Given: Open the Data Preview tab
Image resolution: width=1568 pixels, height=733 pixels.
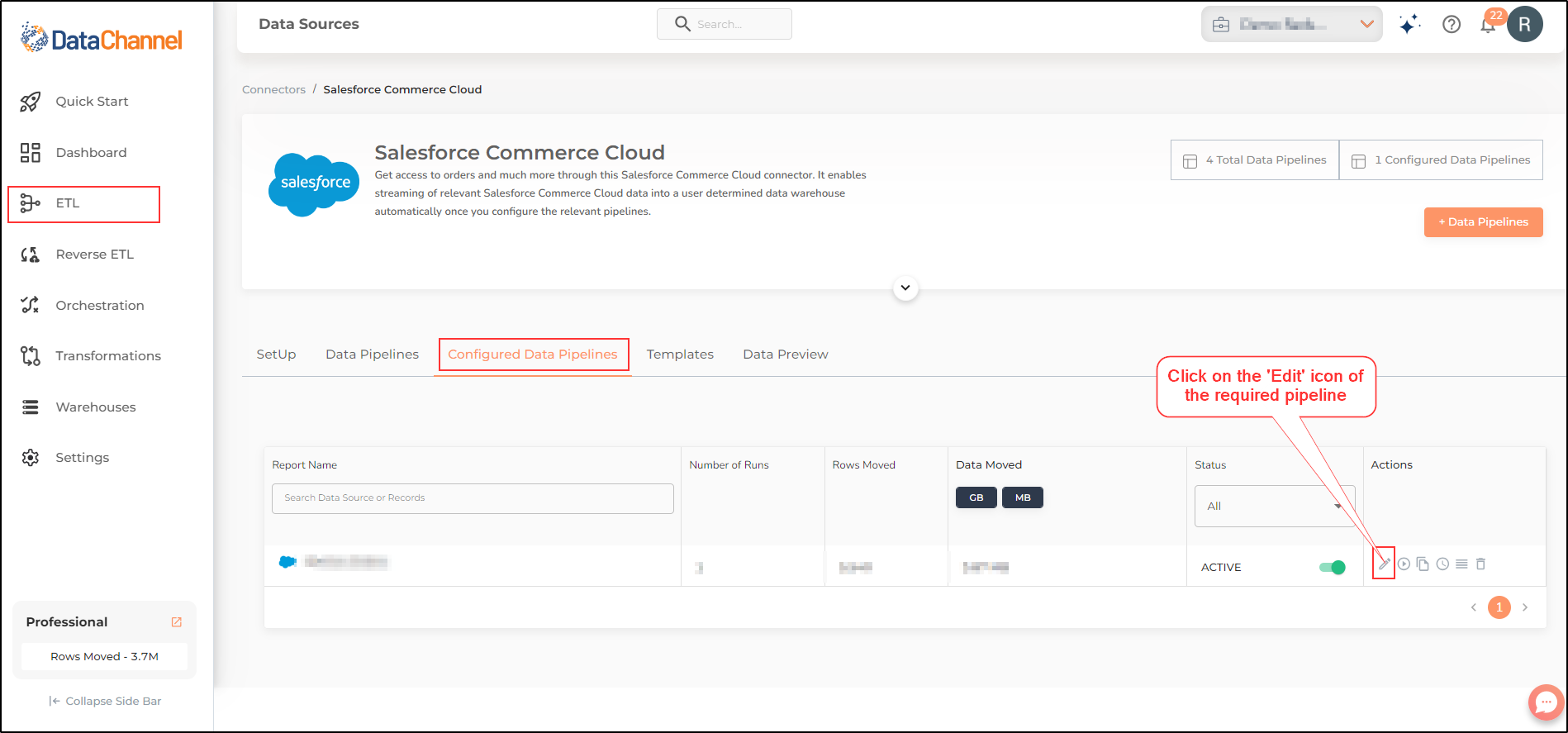Looking at the screenshot, I should 785,355.
